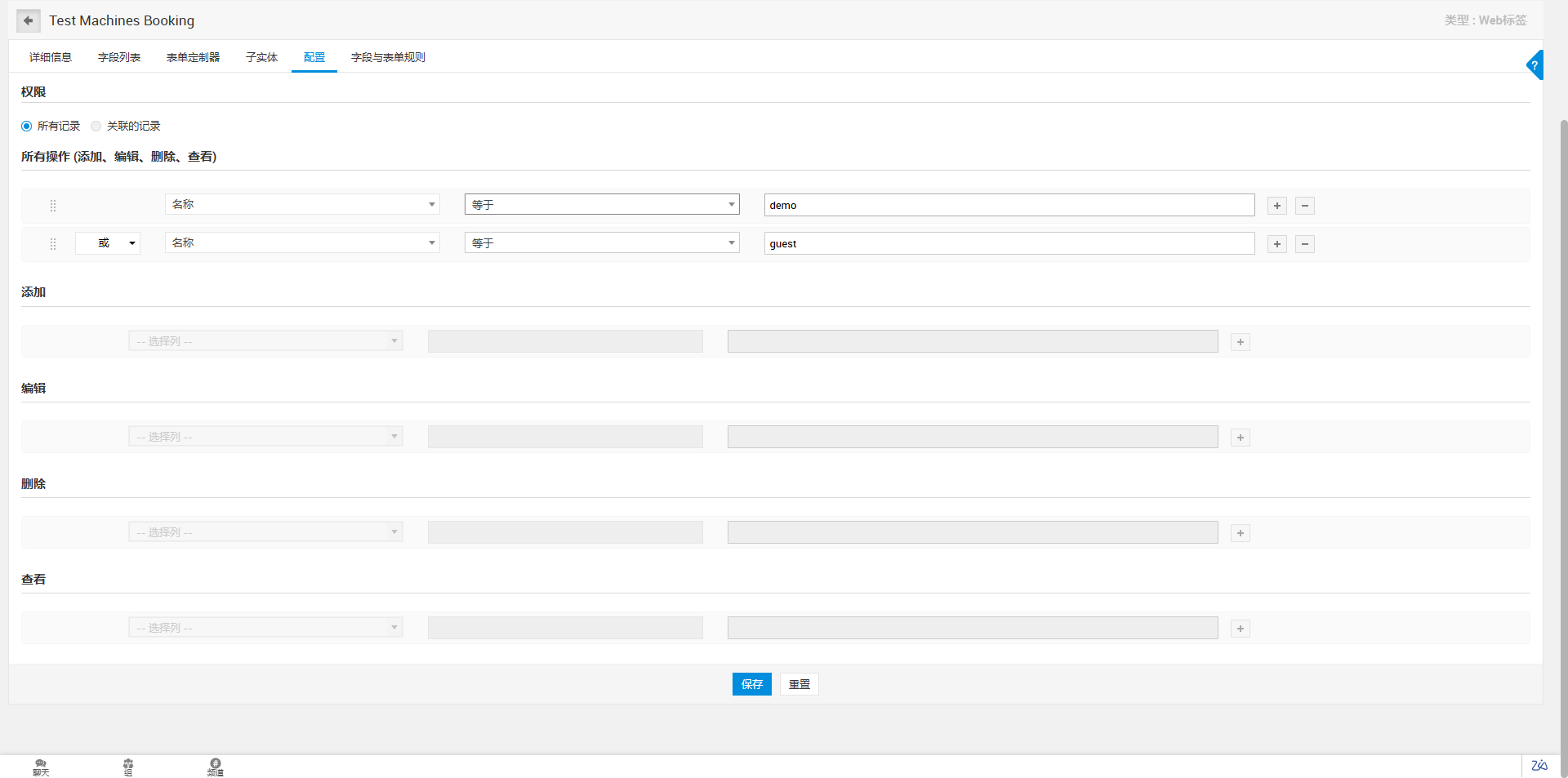Click the plus button in 添加 section
Screen dimensions: 1568x778
click(1241, 342)
